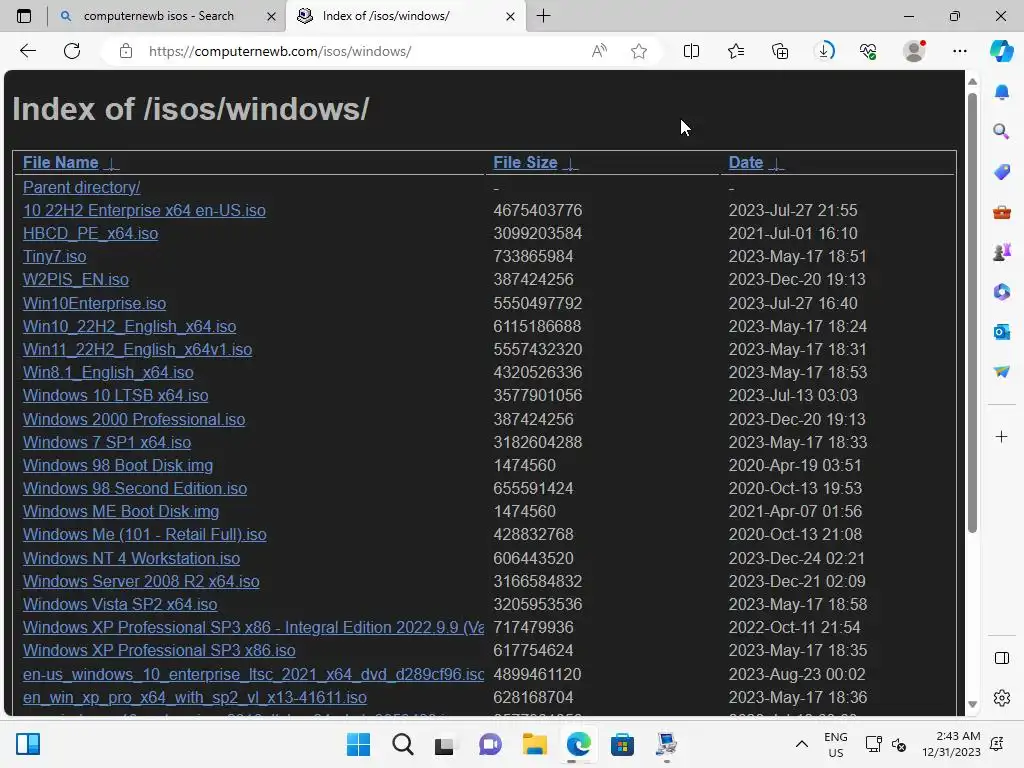Add page to favorites star icon
Image resolution: width=1024 pixels, height=768 pixels.
(x=639, y=51)
